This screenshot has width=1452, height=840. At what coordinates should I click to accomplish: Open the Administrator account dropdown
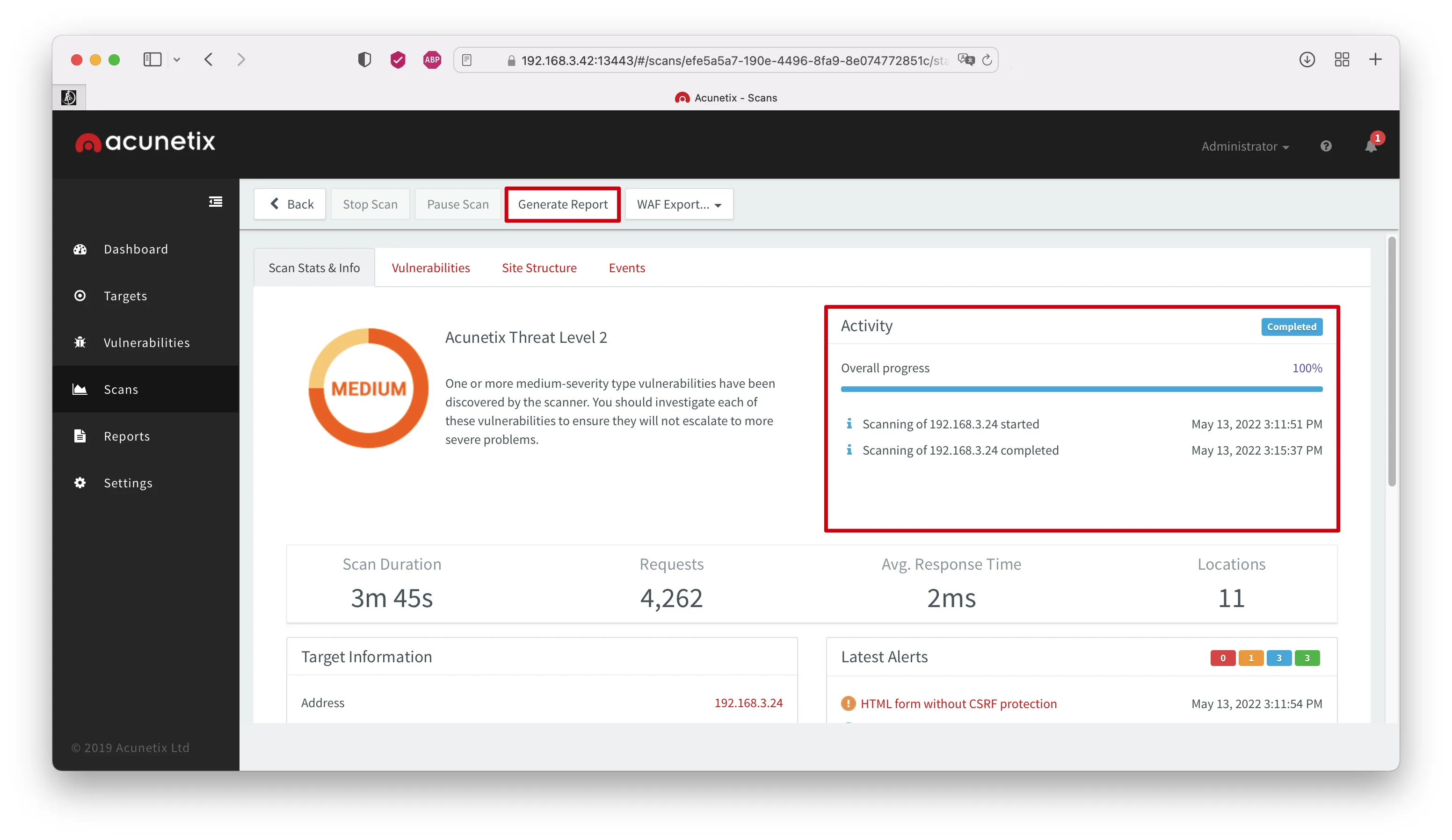[1245, 146]
